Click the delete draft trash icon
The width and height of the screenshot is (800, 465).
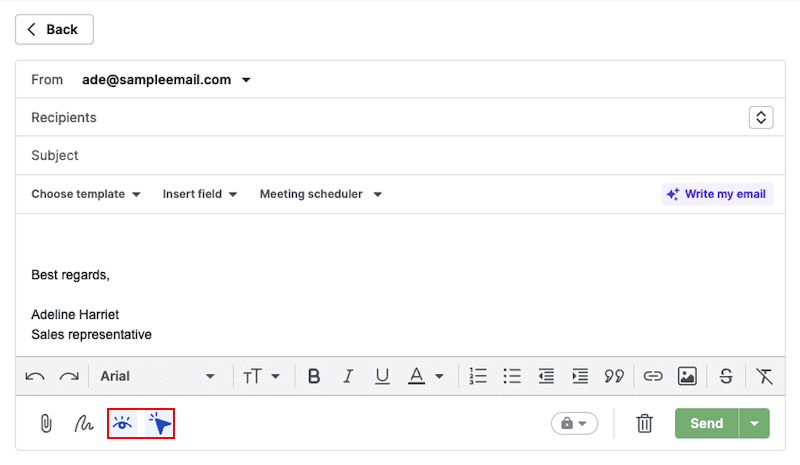pos(645,424)
